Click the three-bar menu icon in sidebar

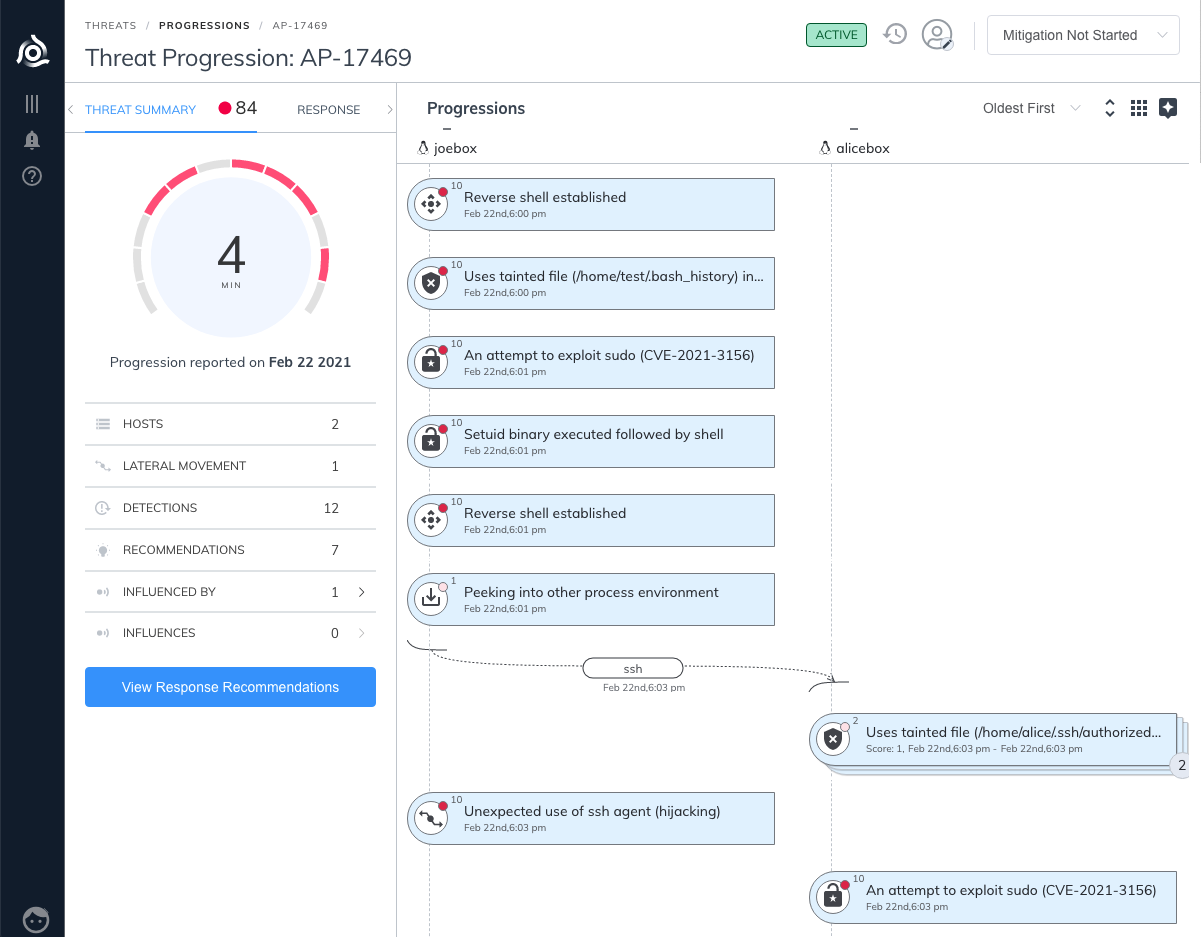(32, 104)
